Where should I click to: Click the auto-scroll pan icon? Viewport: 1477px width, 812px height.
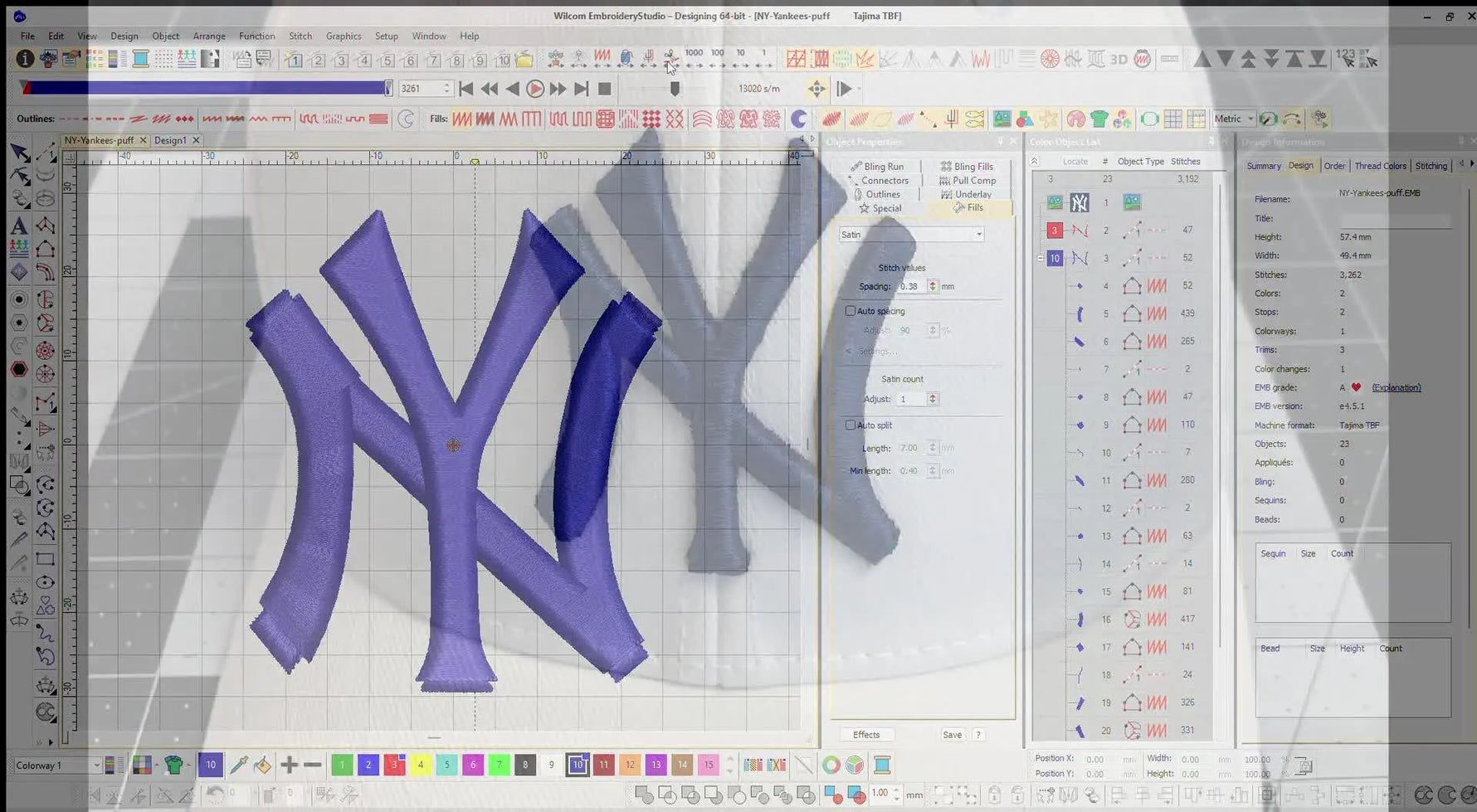(816, 89)
